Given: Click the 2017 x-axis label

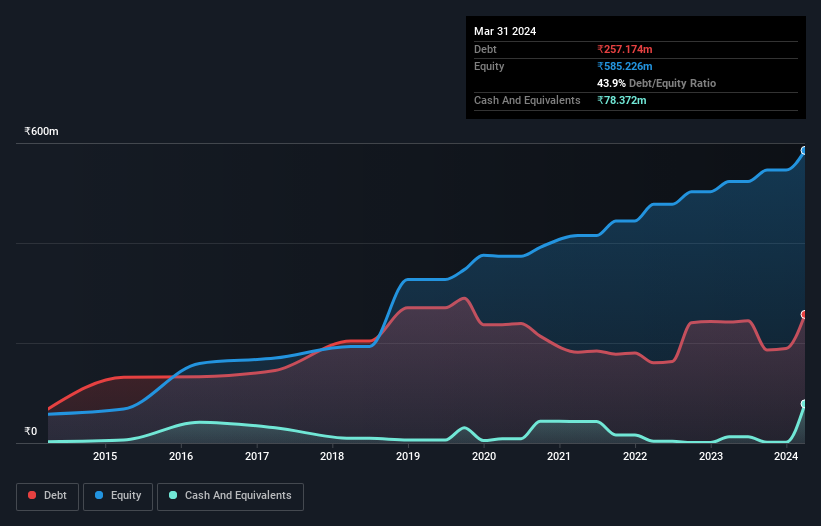Looking at the screenshot, I should (257, 456).
